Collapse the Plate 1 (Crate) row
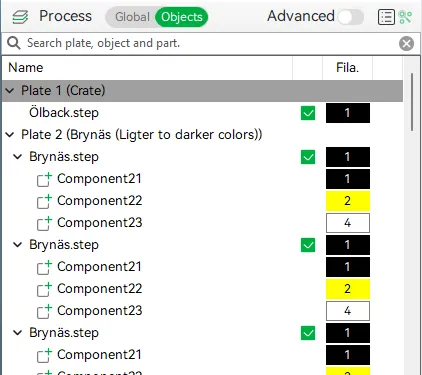The height and width of the screenshot is (375, 422). pyautogui.click(x=10, y=91)
